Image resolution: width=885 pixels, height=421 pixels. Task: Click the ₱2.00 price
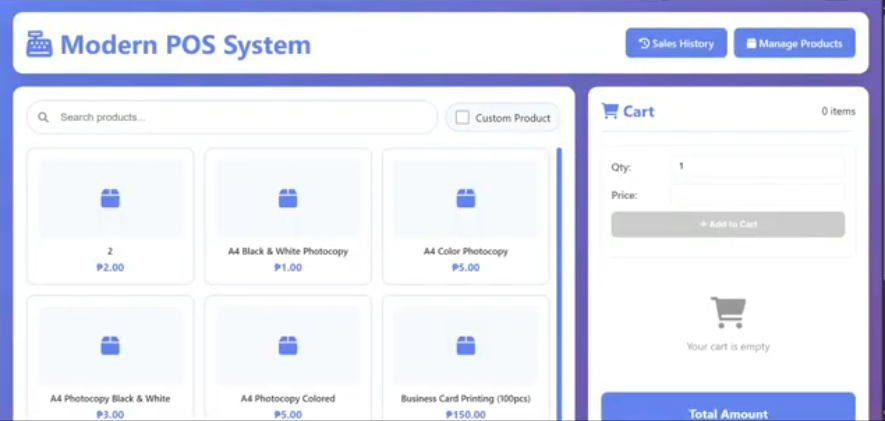tap(110, 267)
